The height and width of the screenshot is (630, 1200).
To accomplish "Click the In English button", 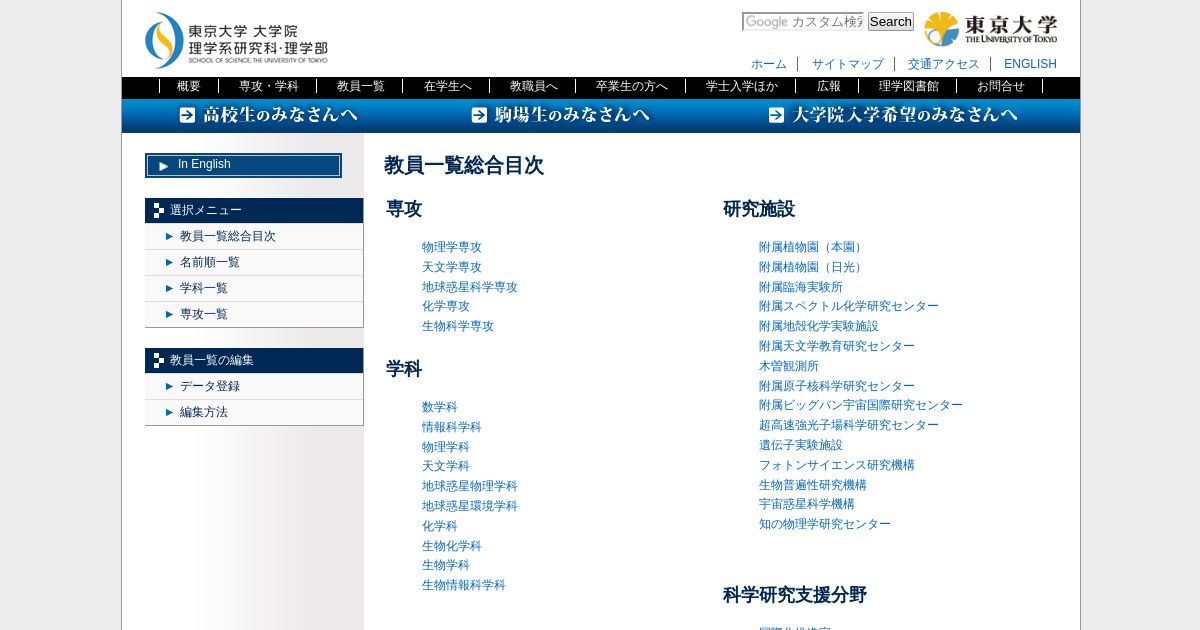I will click(243, 165).
